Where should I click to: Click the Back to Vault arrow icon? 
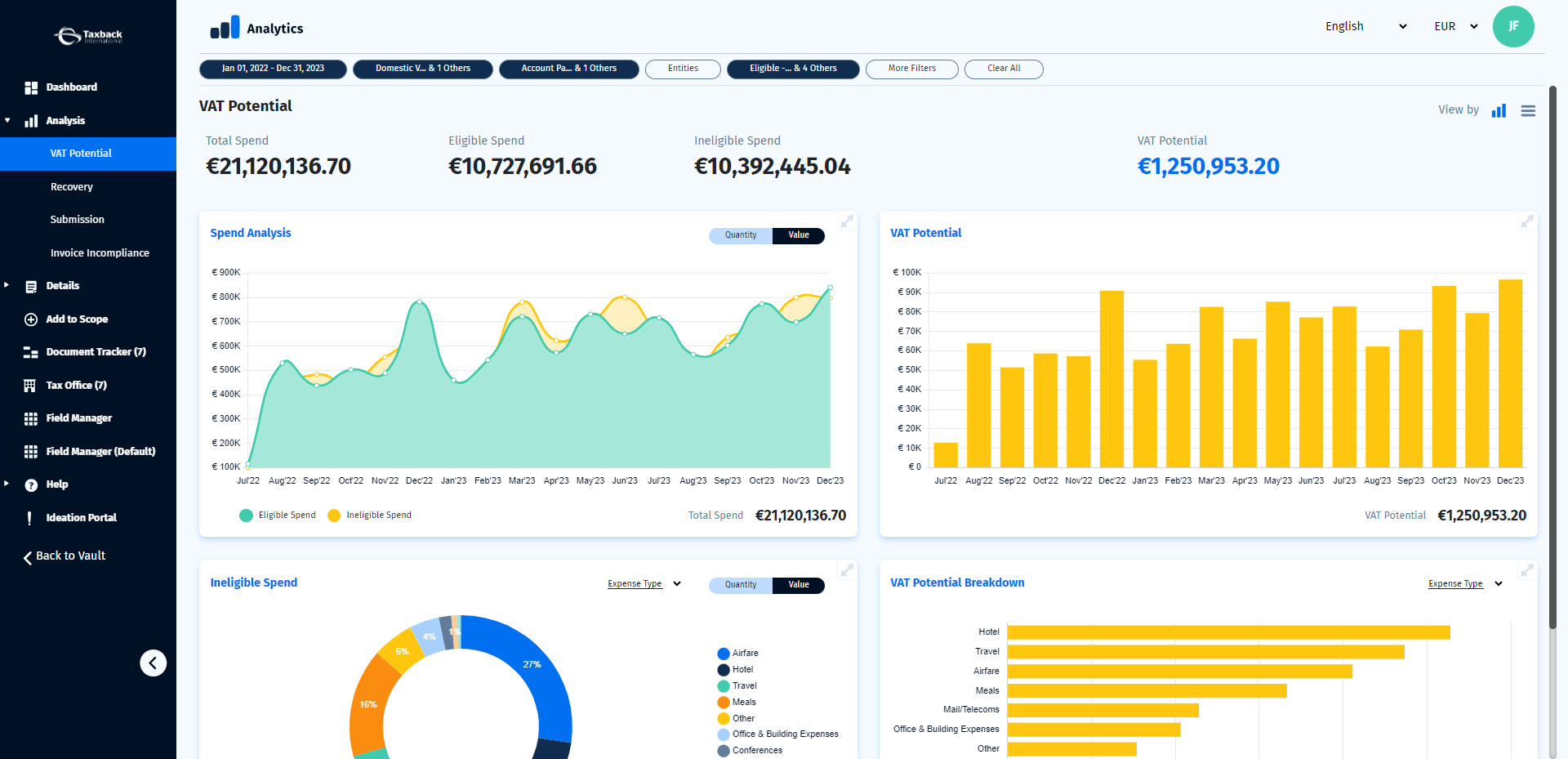pyautogui.click(x=28, y=557)
